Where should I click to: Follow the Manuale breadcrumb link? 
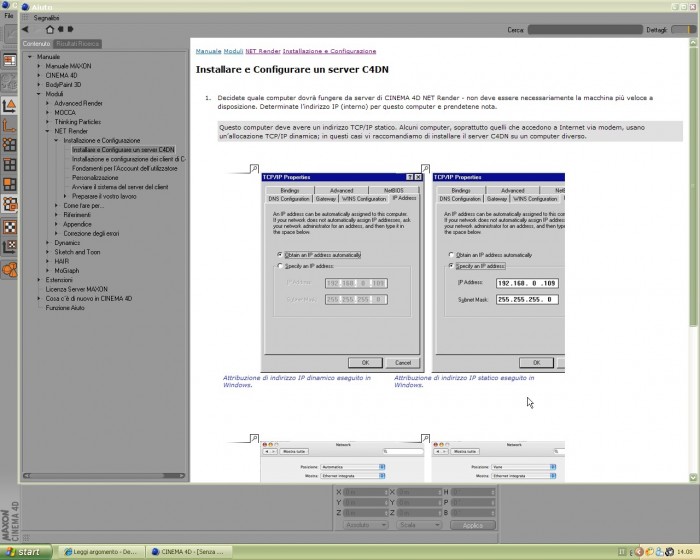point(208,51)
